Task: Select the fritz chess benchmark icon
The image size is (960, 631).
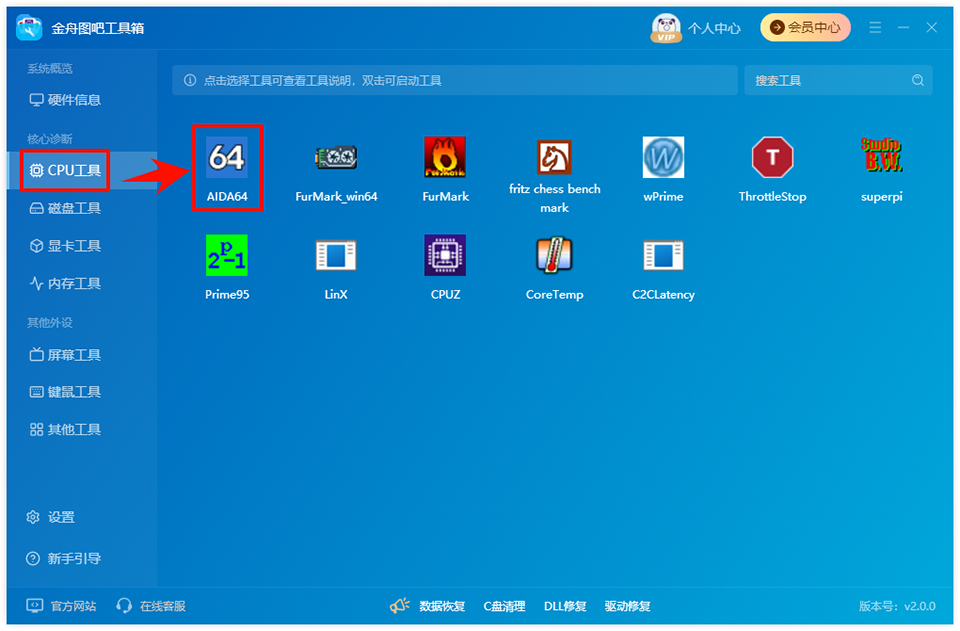Action: [x=554, y=157]
